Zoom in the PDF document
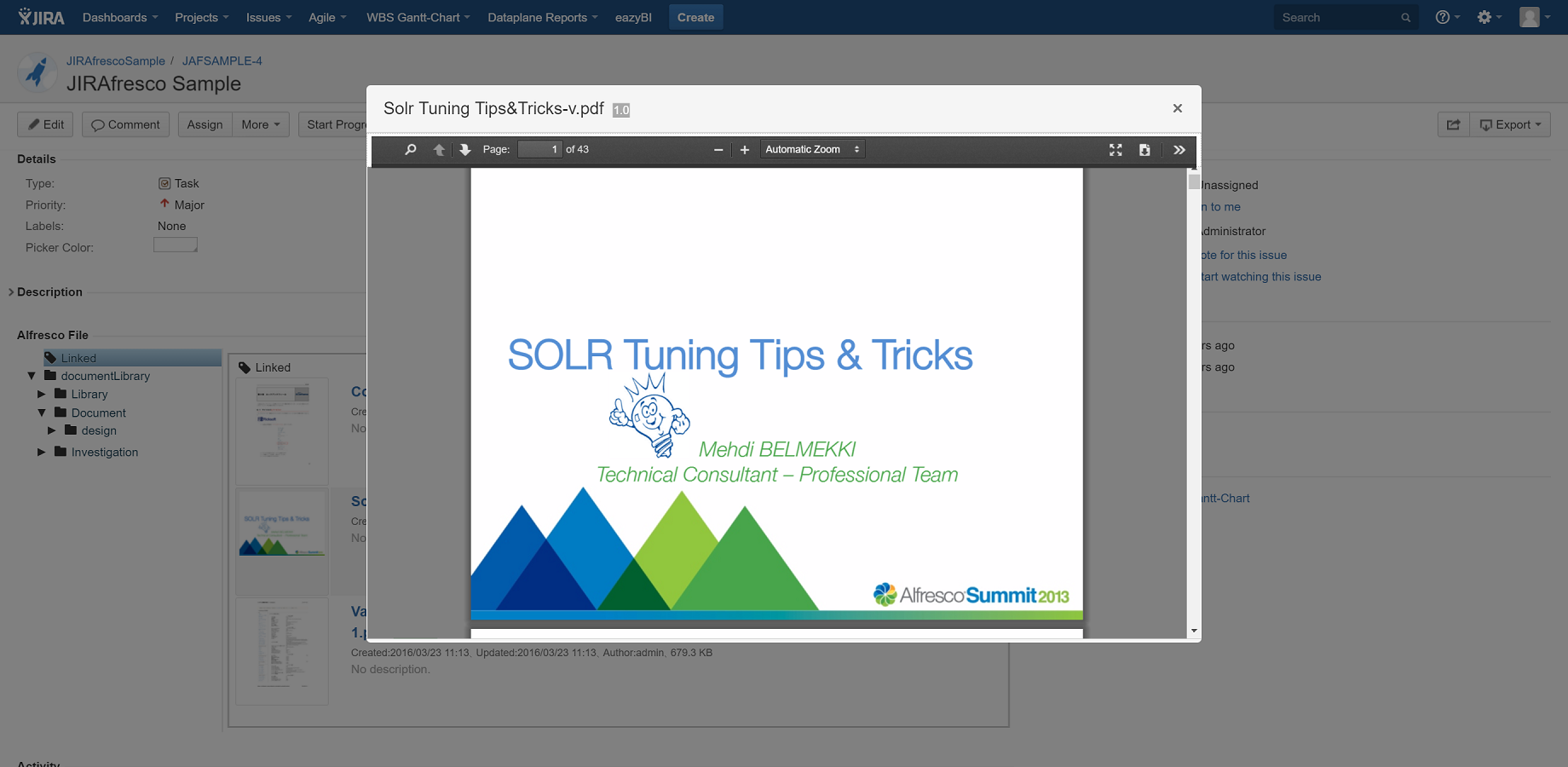This screenshot has width=1568, height=767. coord(745,150)
